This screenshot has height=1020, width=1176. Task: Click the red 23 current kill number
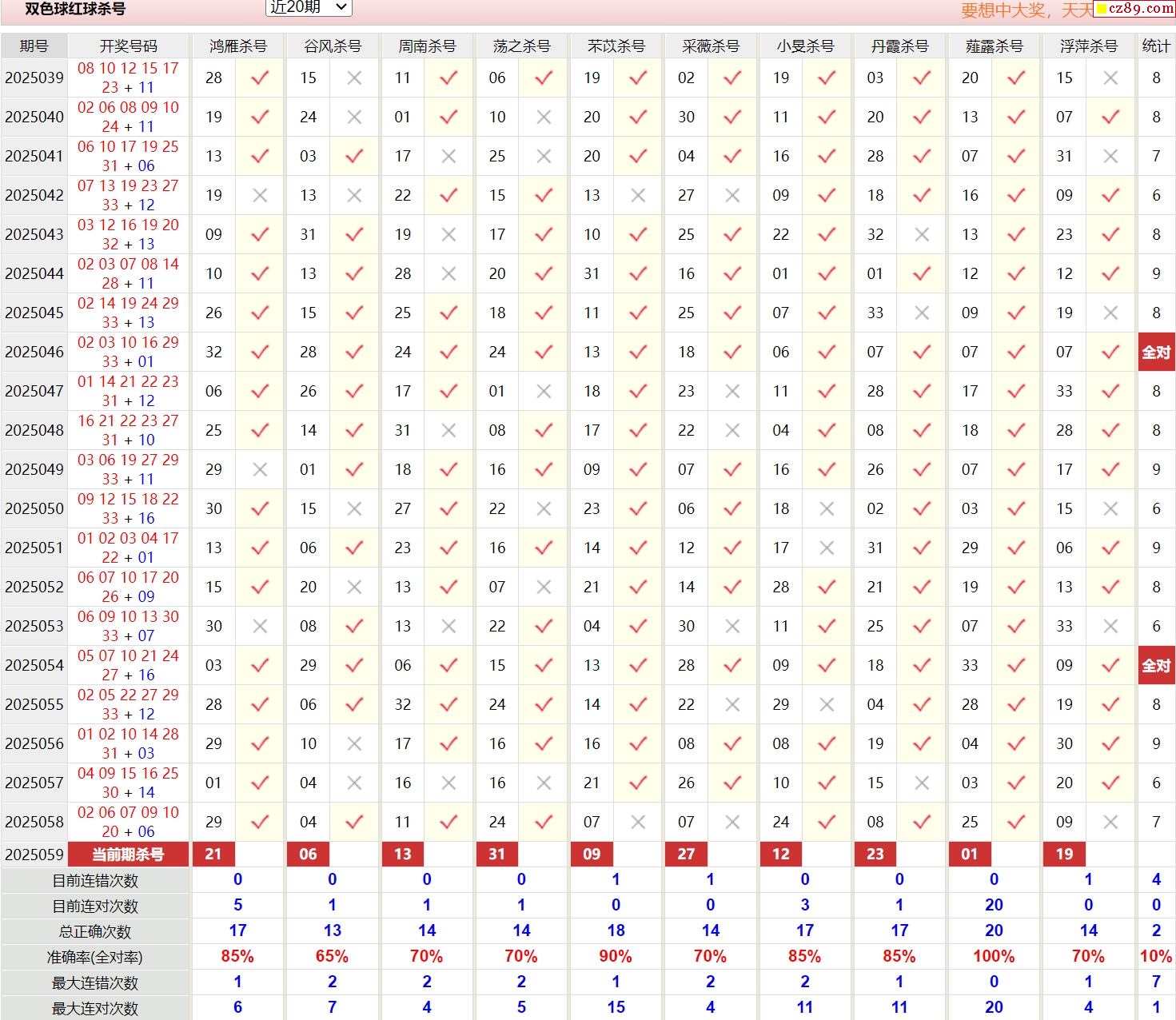pos(875,855)
